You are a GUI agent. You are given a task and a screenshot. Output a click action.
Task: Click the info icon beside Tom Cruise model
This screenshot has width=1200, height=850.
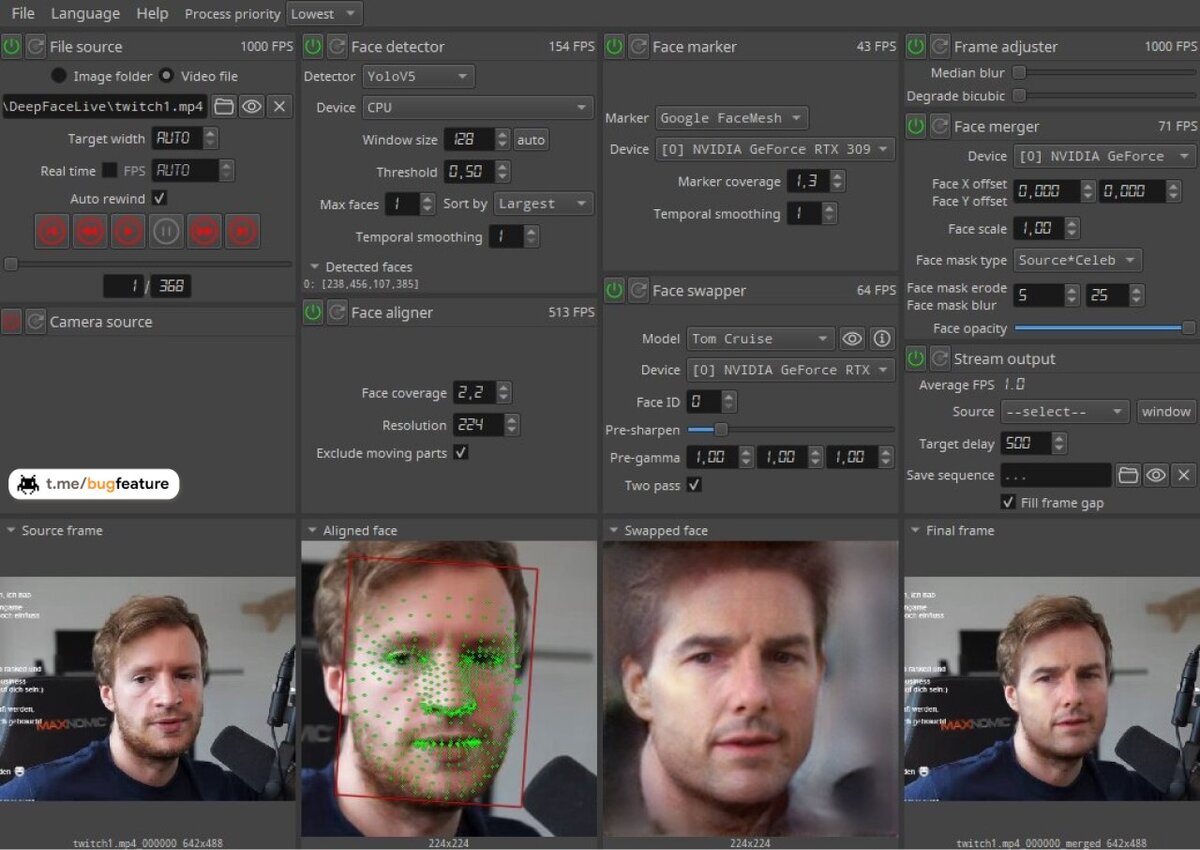(881, 339)
